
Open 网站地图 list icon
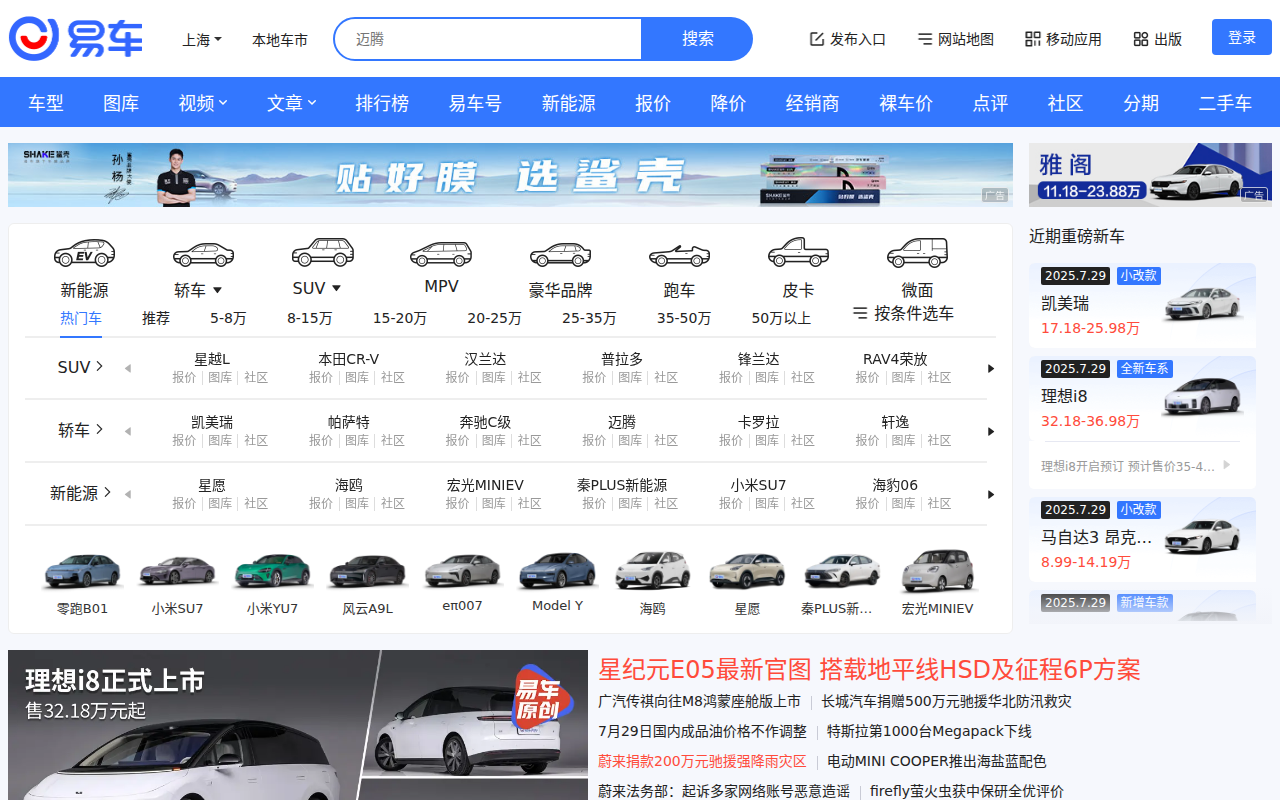pos(925,39)
